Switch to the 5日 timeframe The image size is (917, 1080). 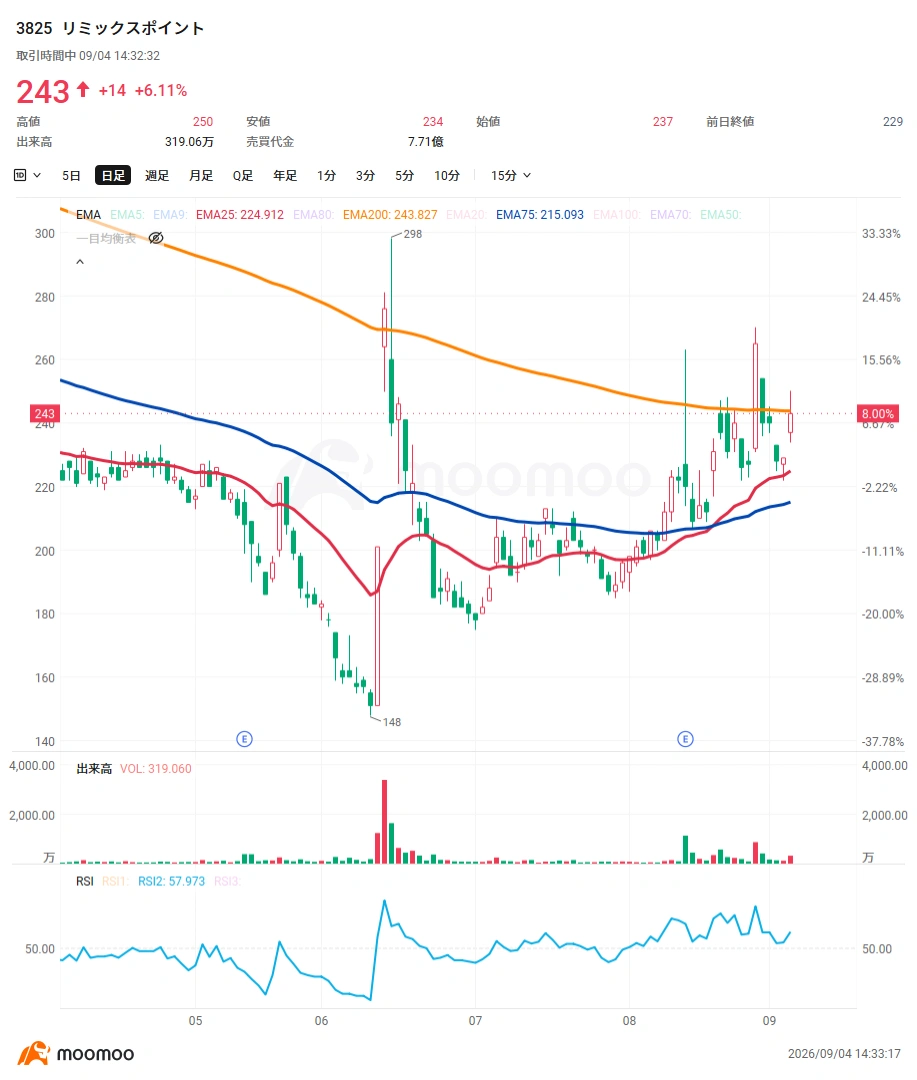71,176
